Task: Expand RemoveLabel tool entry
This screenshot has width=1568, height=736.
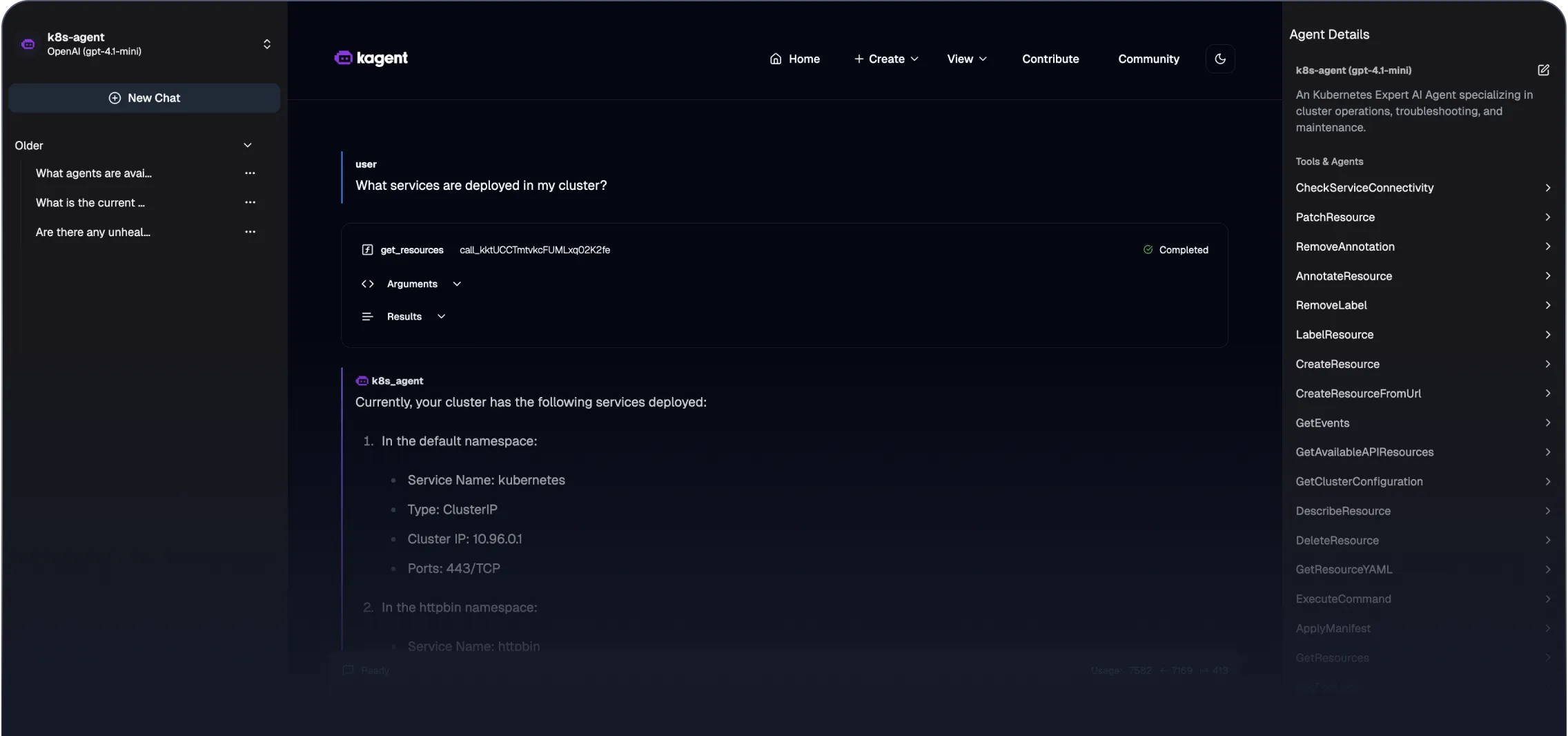Action: (x=1422, y=305)
